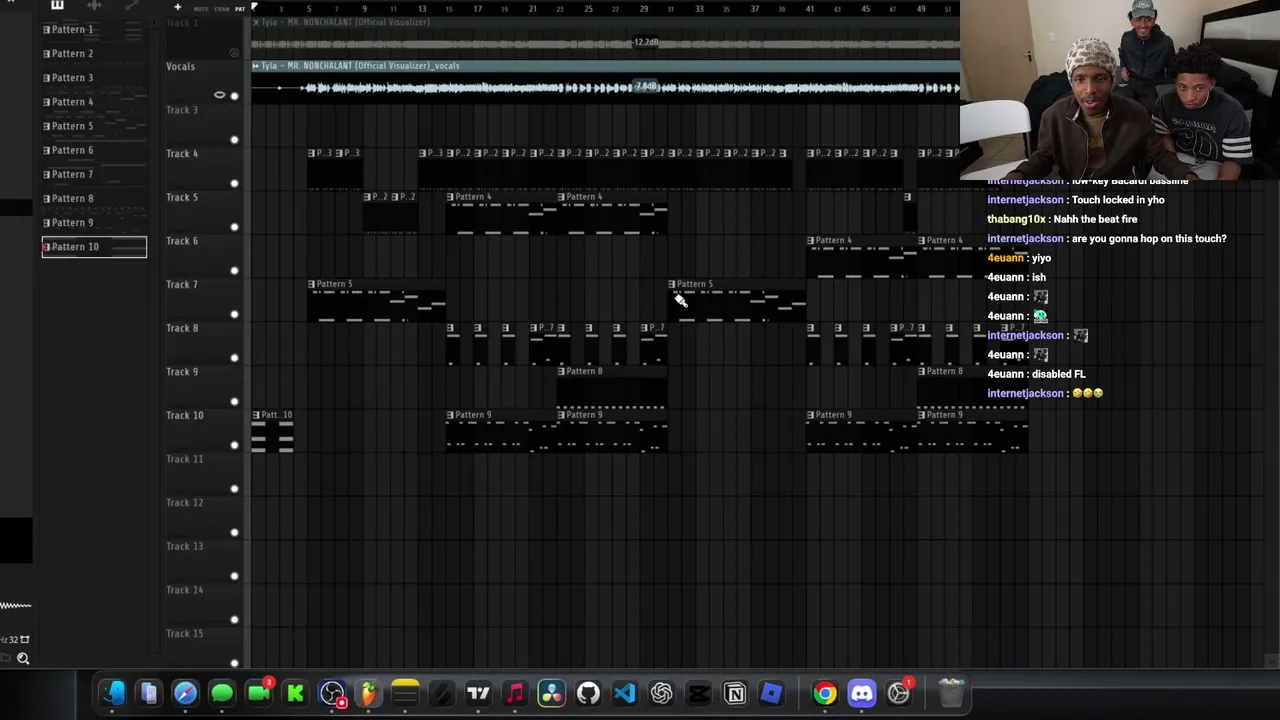Click the lips icon on the Vocals track
This screenshot has height=720, width=1280.
click(219, 95)
